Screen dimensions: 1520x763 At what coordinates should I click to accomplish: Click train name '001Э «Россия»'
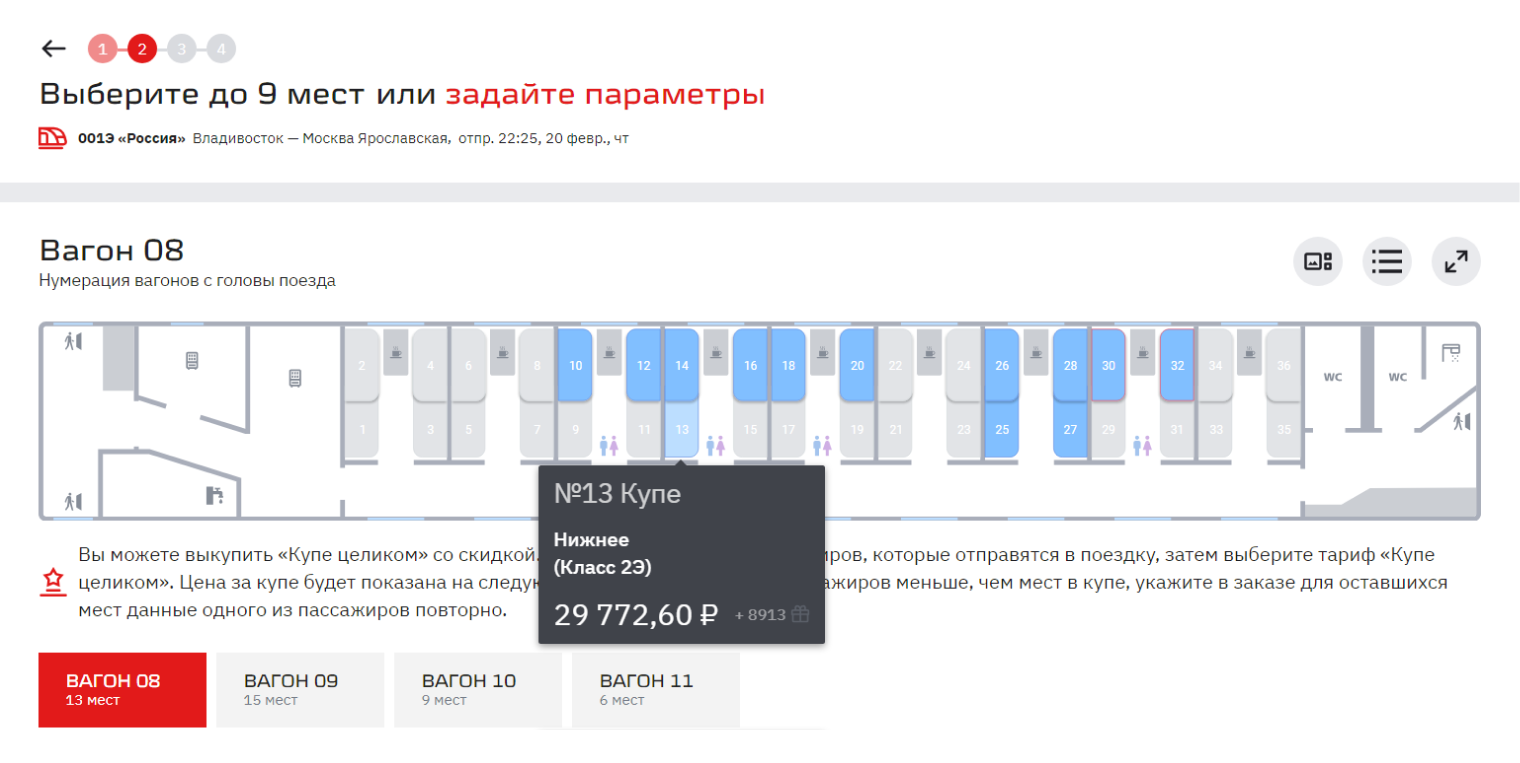coord(132,138)
